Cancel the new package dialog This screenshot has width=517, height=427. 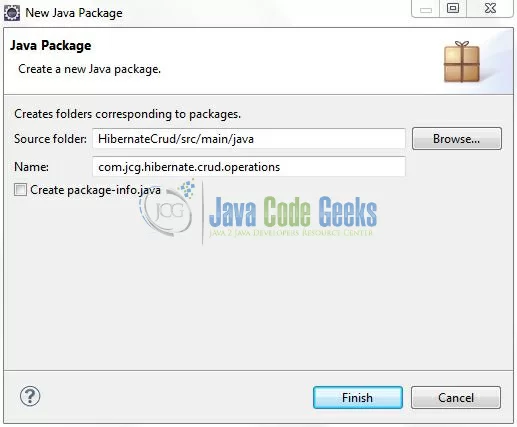[456, 397]
